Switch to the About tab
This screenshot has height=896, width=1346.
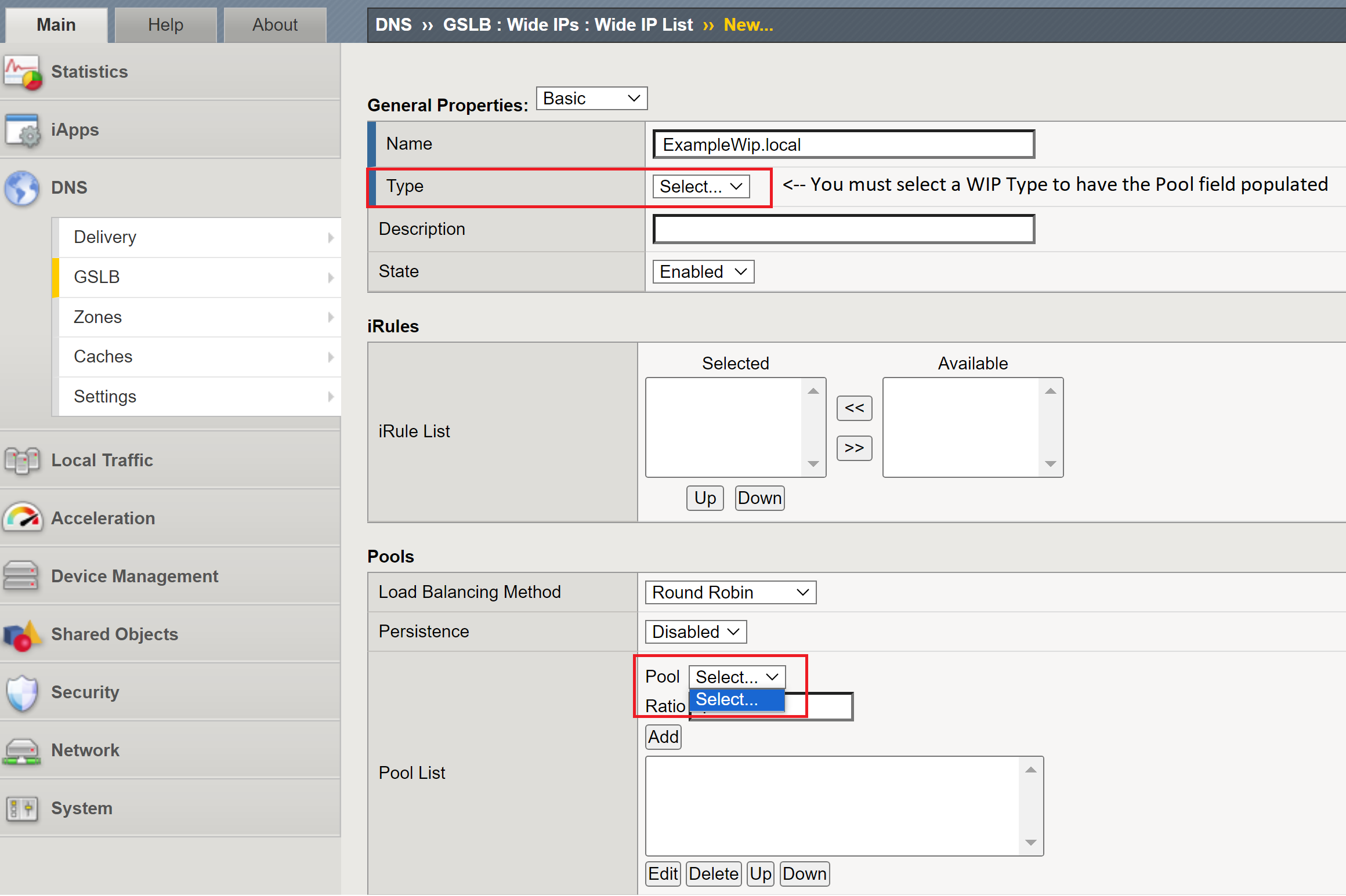click(x=274, y=24)
